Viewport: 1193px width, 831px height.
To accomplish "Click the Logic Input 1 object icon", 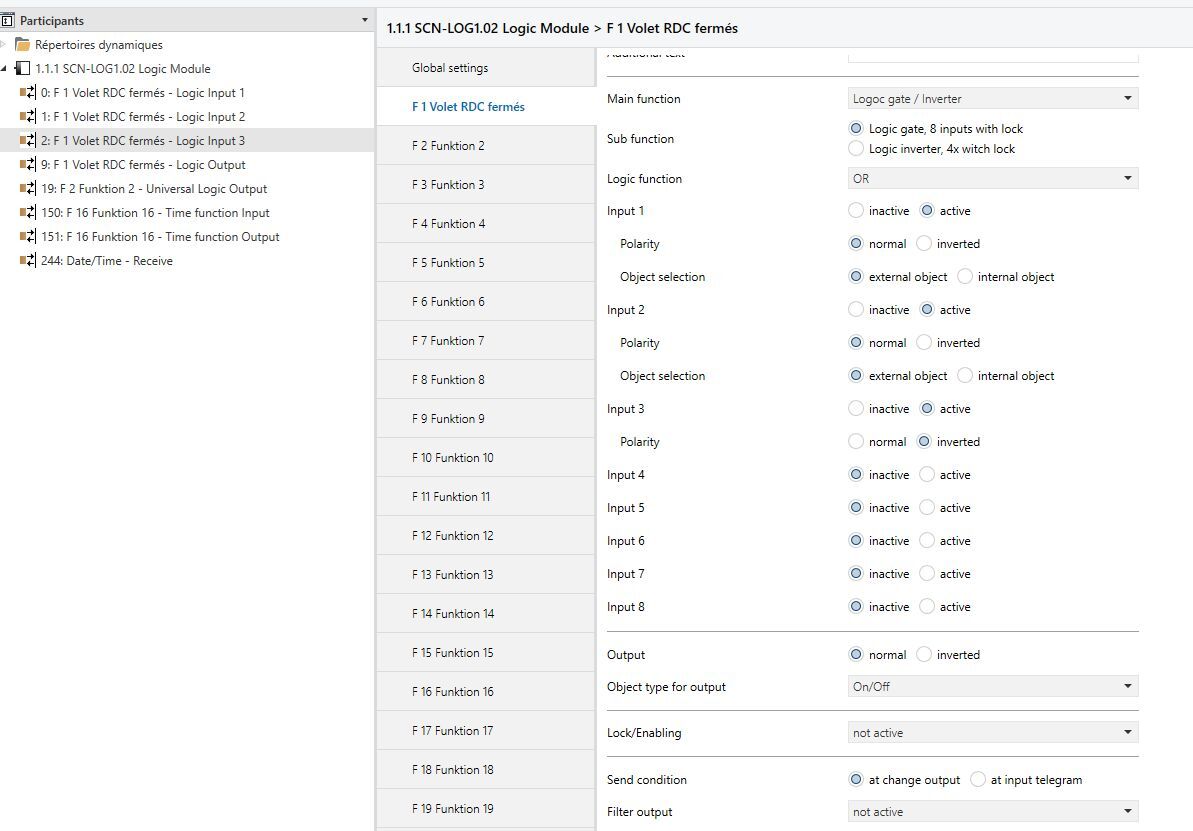I will [28, 93].
